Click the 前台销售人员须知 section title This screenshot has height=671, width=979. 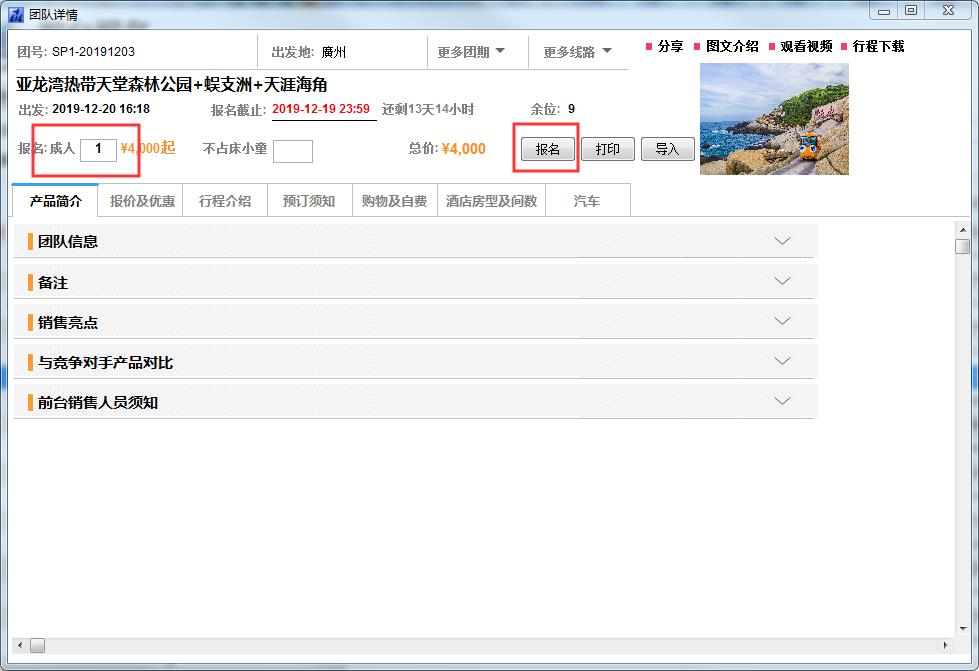(97, 402)
